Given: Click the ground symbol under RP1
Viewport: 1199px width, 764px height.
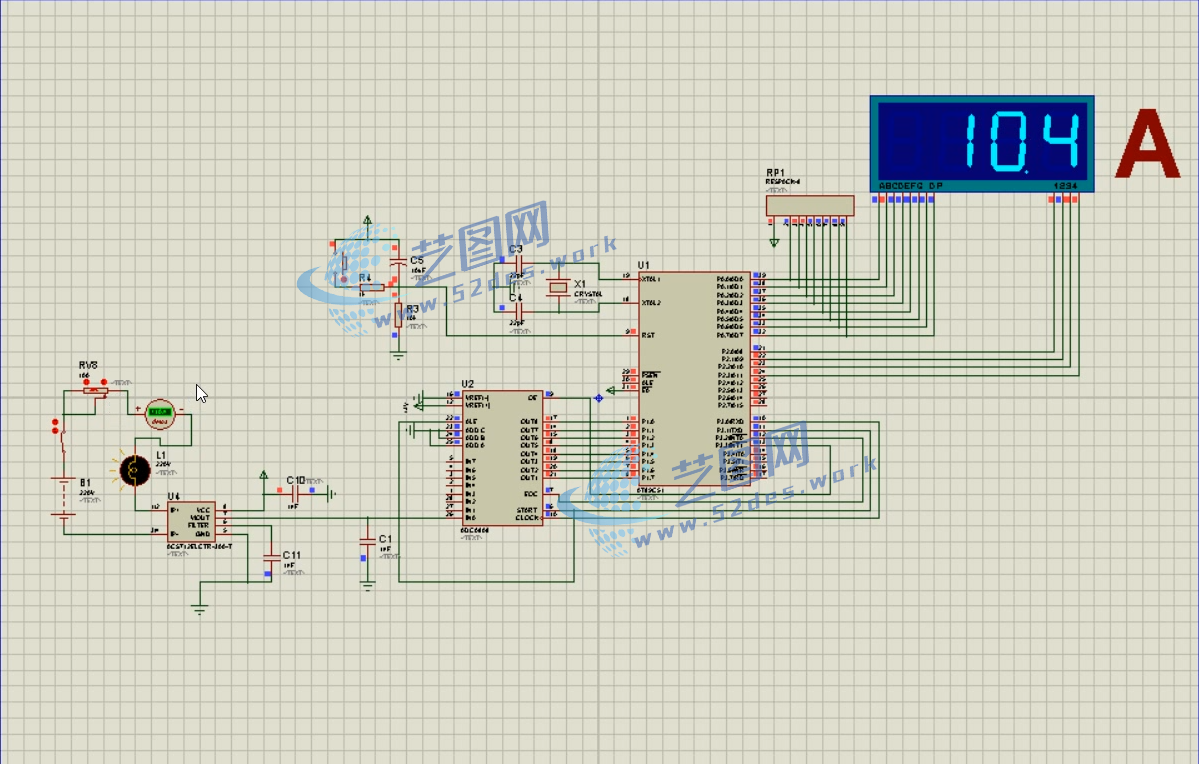Looking at the screenshot, I should [x=774, y=242].
